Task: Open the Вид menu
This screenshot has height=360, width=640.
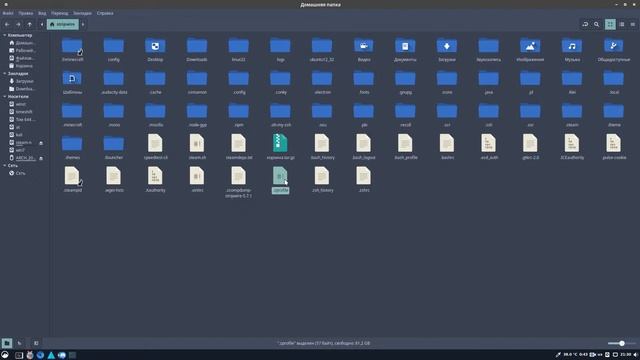Action: tap(42, 13)
